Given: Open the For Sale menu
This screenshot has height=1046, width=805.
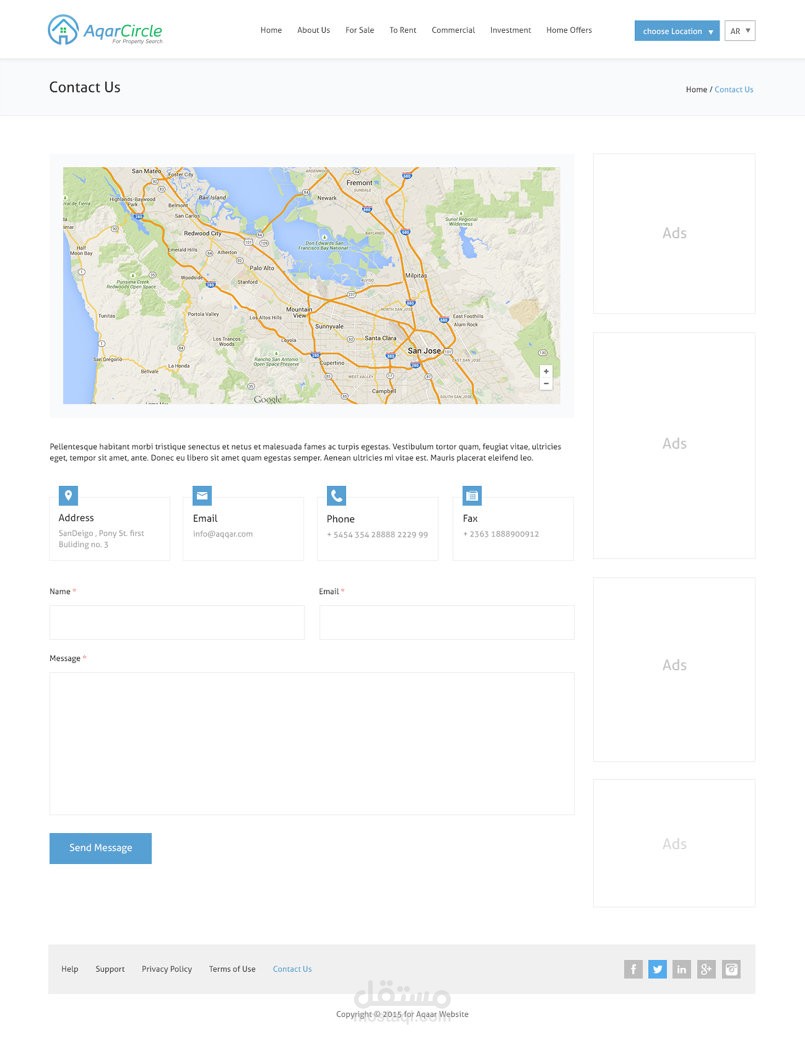Looking at the screenshot, I should [359, 30].
